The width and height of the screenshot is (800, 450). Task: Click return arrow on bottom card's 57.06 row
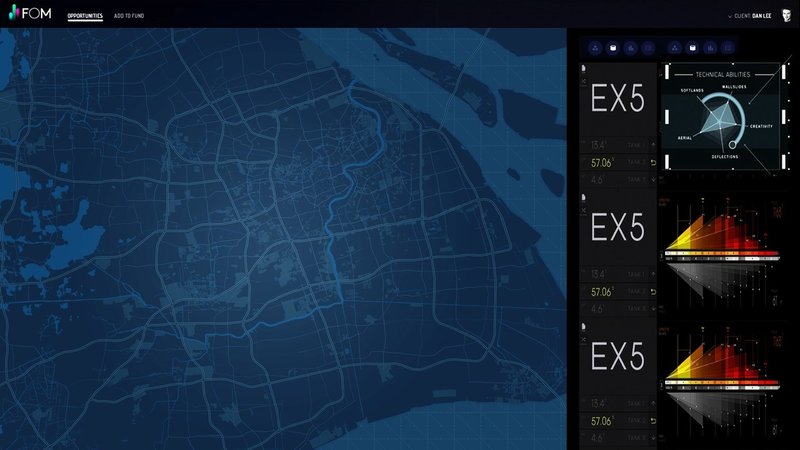(x=653, y=421)
